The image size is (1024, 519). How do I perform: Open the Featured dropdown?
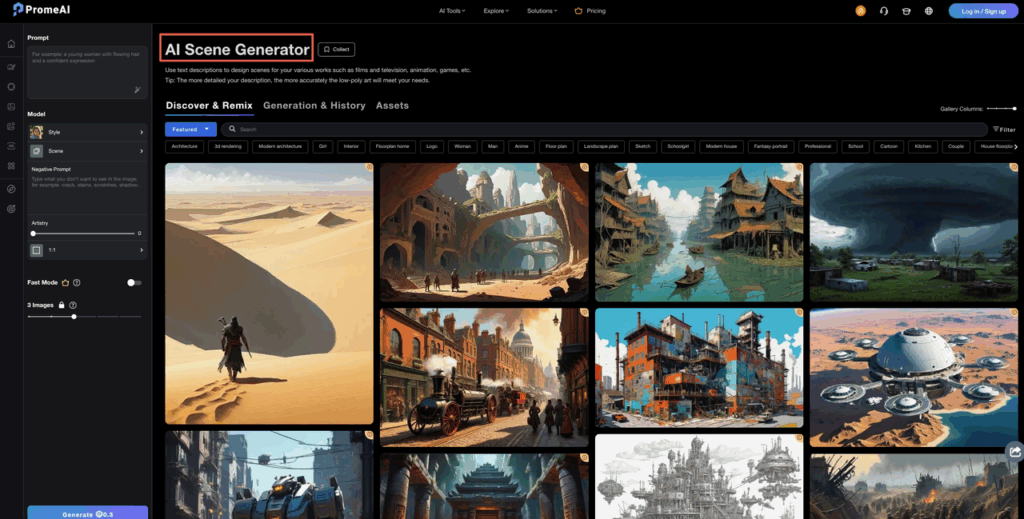[191, 129]
